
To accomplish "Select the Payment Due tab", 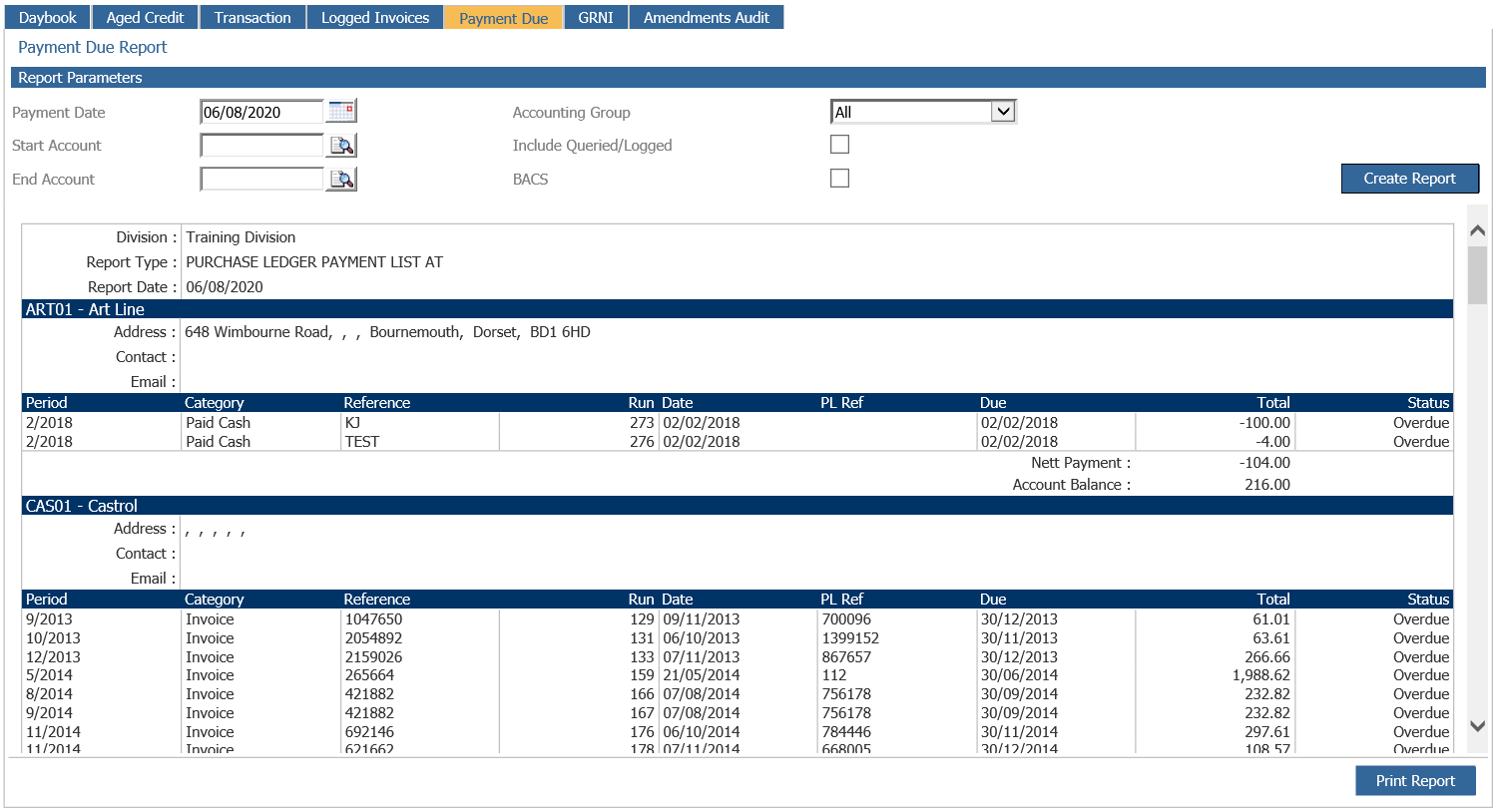I will 504,17.
